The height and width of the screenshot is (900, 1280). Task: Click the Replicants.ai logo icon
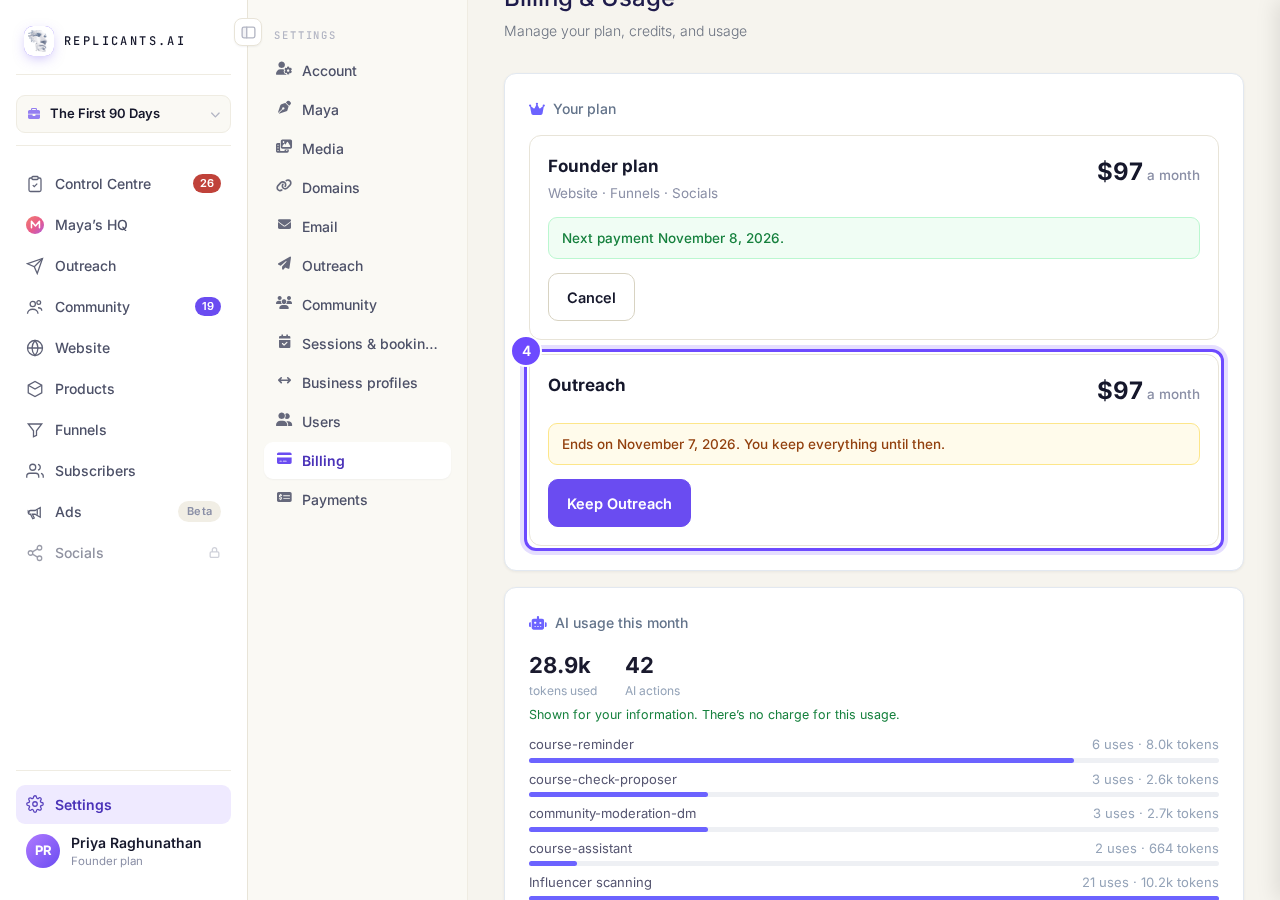(39, 41)
